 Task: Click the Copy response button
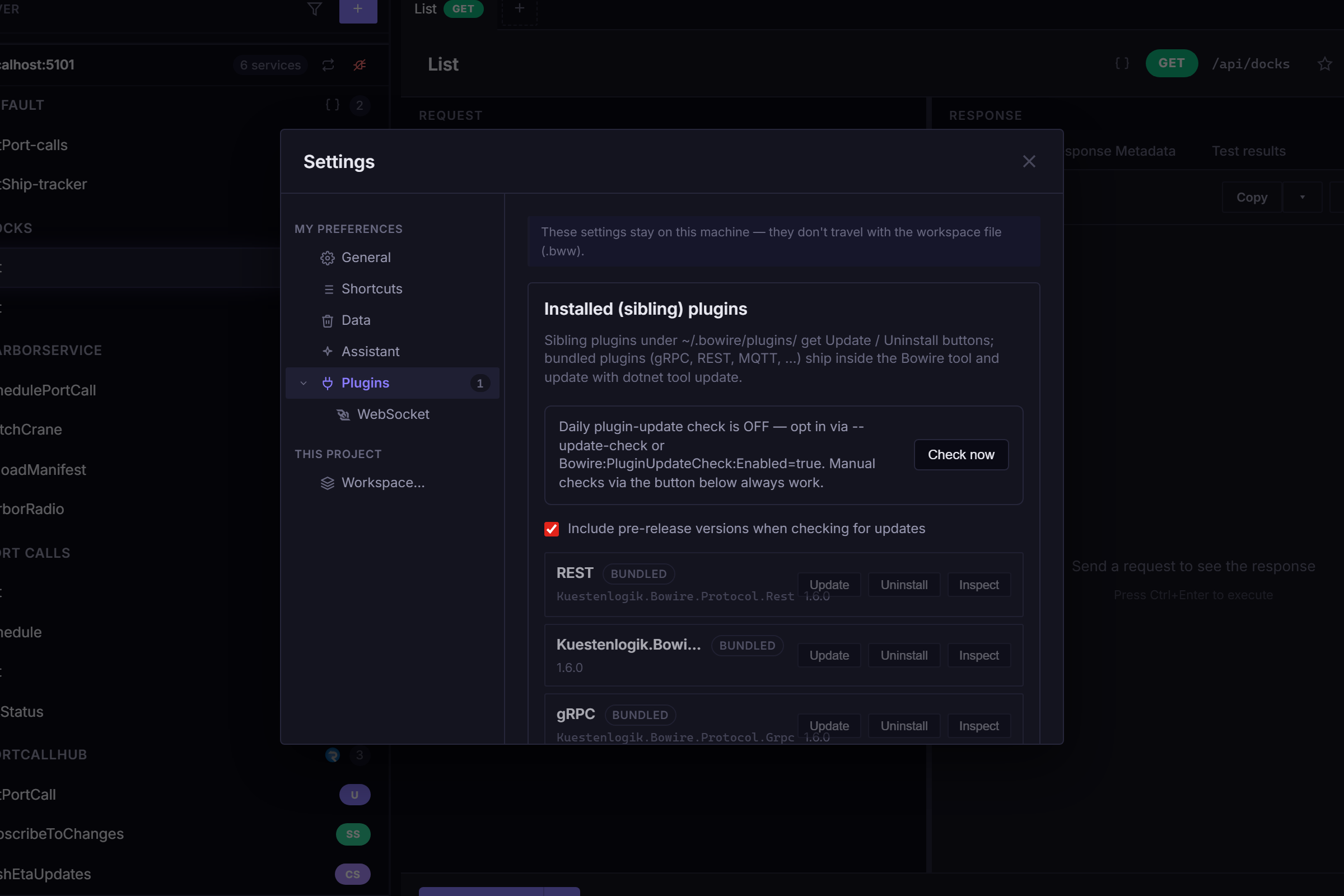(x=1252, y=198)
